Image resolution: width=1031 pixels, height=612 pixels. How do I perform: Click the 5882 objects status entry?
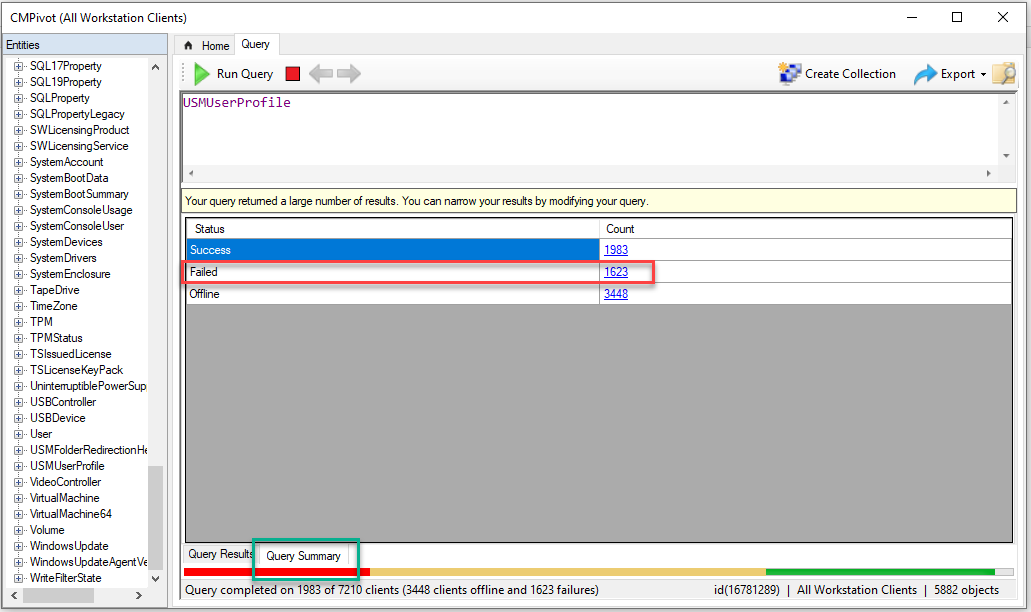tap(966, 590)
